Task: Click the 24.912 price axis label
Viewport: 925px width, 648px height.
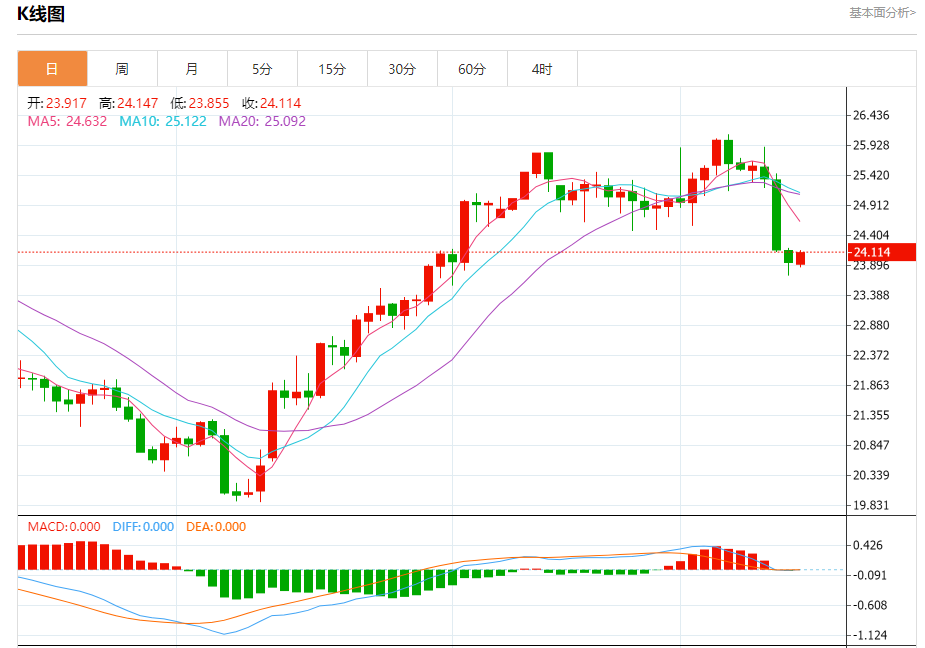Action: [871, 205]
